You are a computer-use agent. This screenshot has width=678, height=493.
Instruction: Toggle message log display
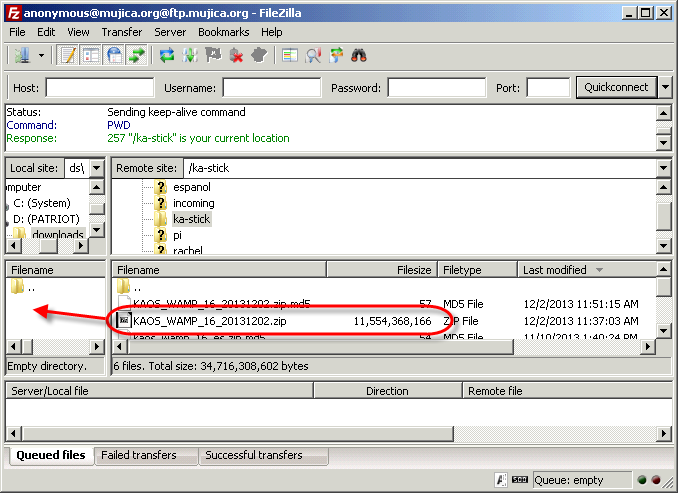[68, 55]
